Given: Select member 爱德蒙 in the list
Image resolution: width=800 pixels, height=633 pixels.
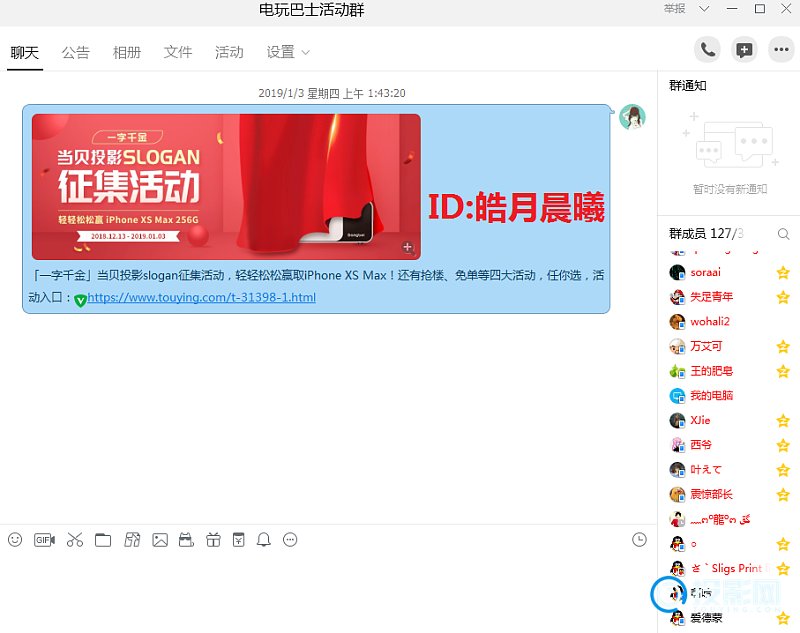Looking at the screenshot, I should click(729, 618).
